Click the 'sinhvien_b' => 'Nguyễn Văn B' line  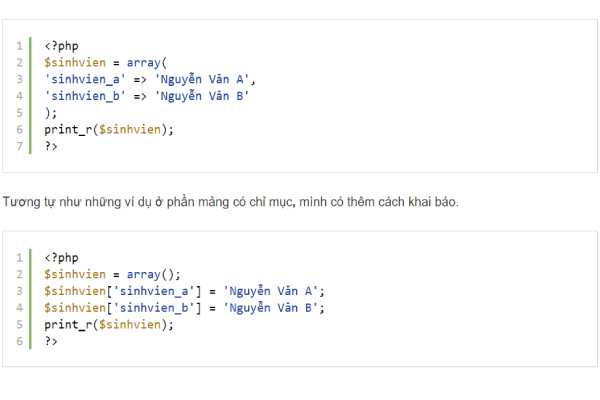146,96
